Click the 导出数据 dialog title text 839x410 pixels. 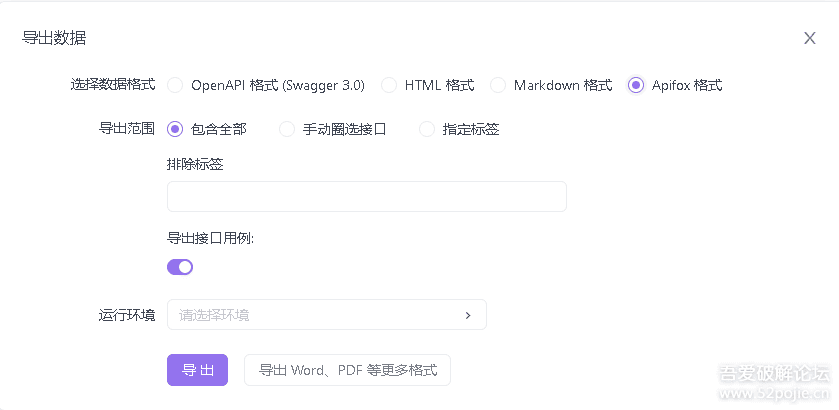54,38
